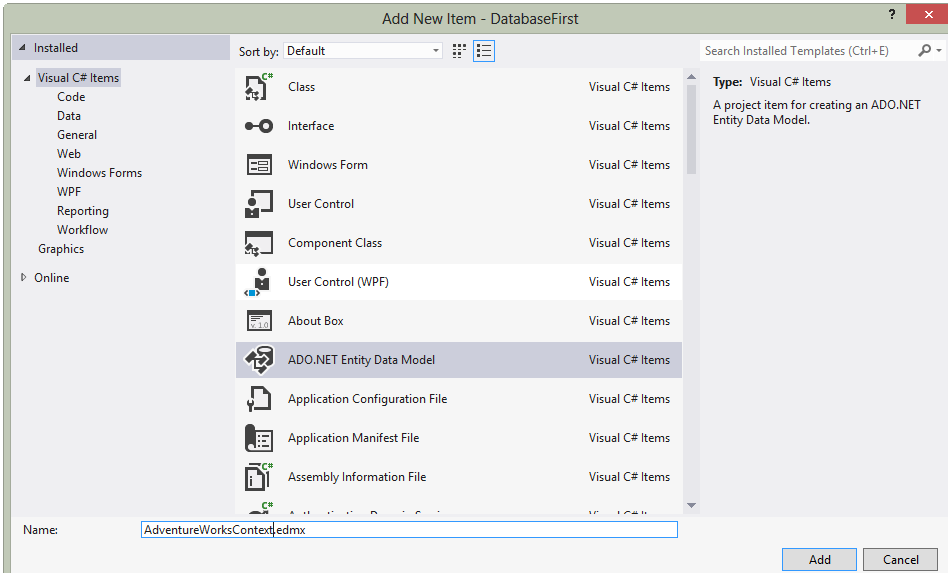Select the General category
The height and width of the screenshot is (573, 948).
(77, 135)
